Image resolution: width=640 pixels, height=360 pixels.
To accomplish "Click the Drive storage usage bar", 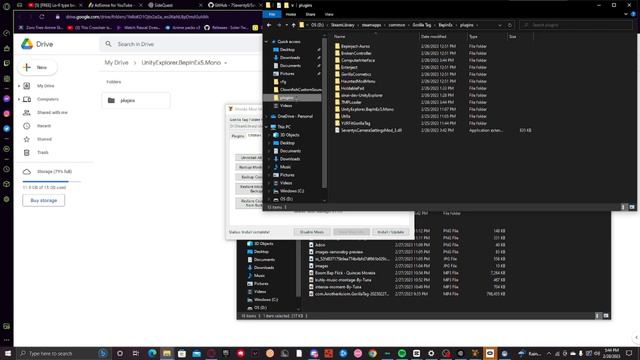I will click(x=51, y=181).
